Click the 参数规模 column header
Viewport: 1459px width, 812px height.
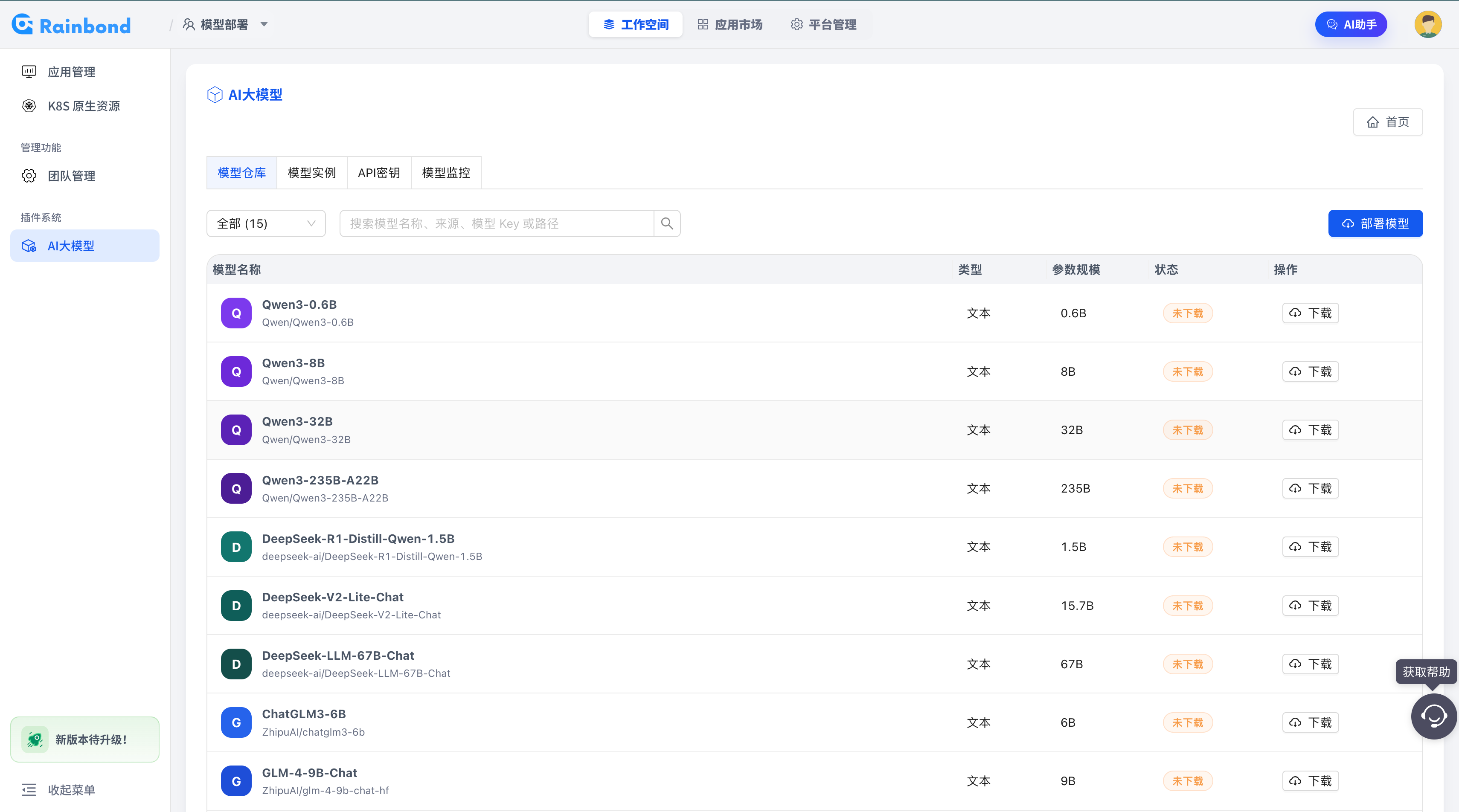1076,270
